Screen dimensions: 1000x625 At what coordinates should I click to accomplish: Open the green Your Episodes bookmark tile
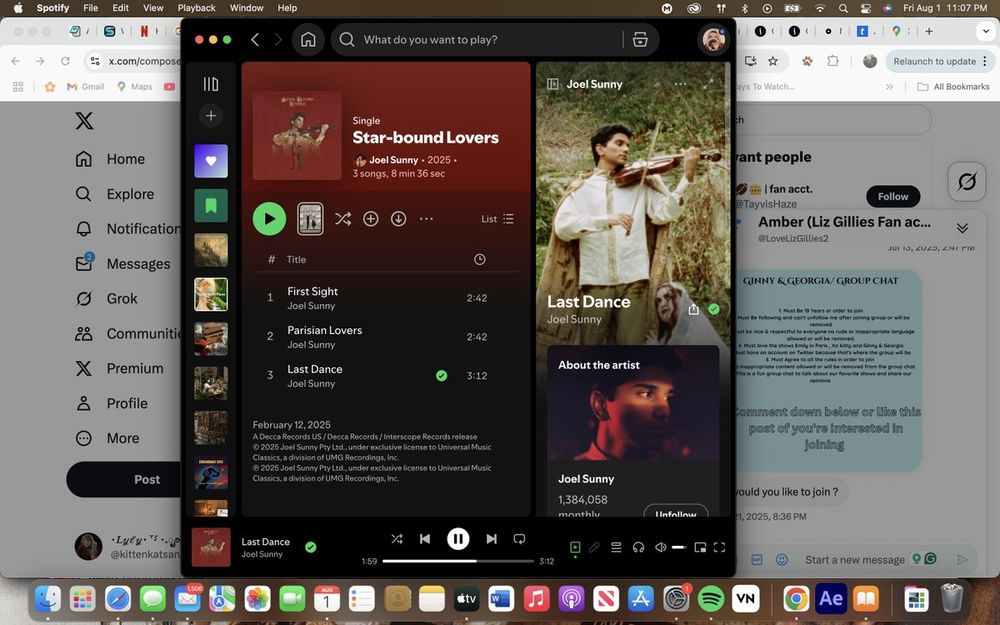tap(211, 205)
